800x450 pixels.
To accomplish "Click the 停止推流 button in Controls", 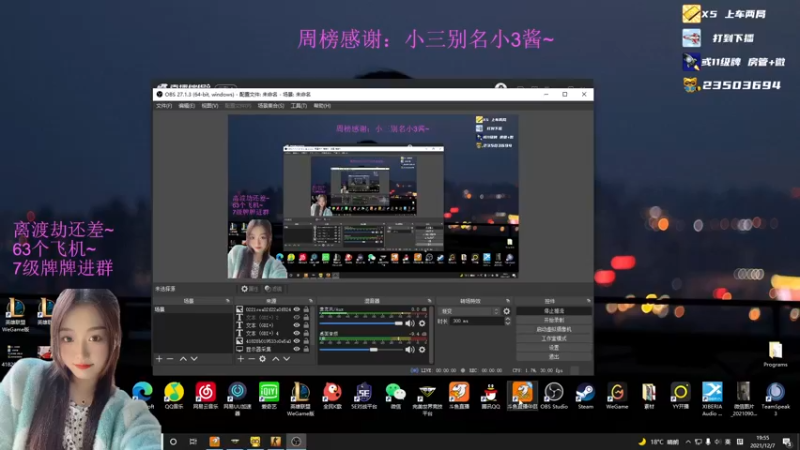I will (x=554, y=311).
